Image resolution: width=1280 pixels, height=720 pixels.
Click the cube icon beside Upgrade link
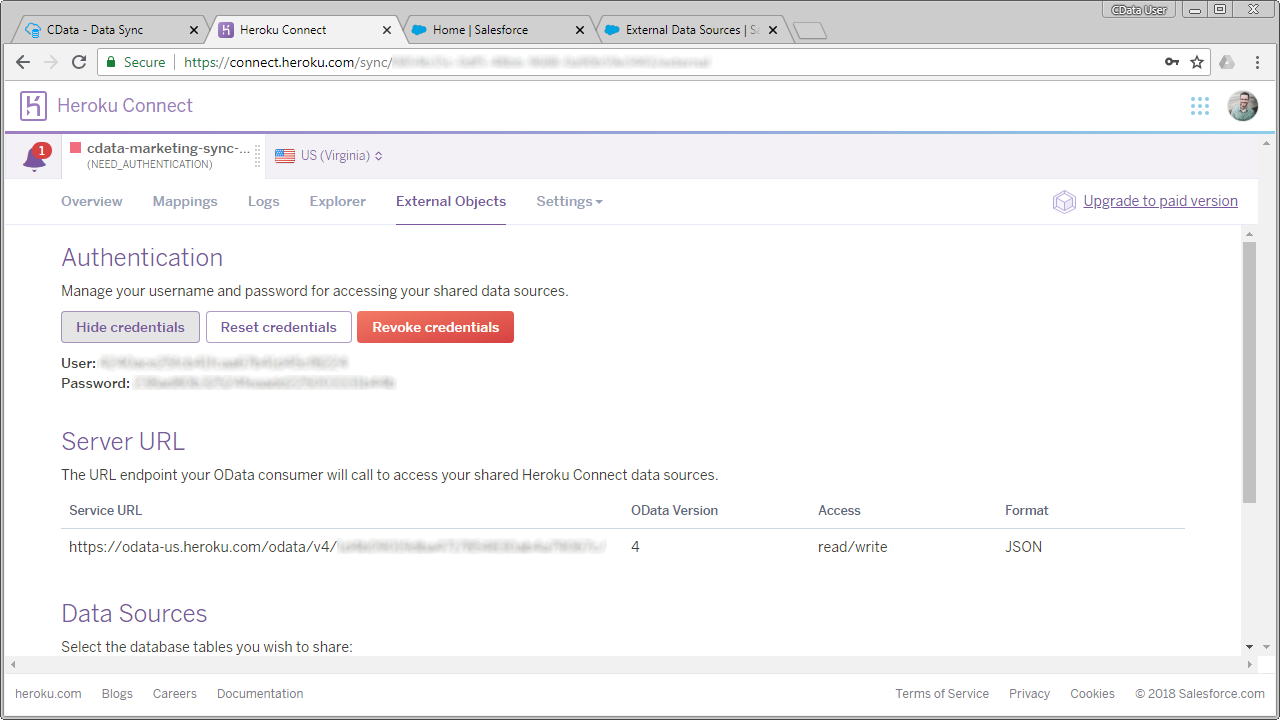[1064, 201]
